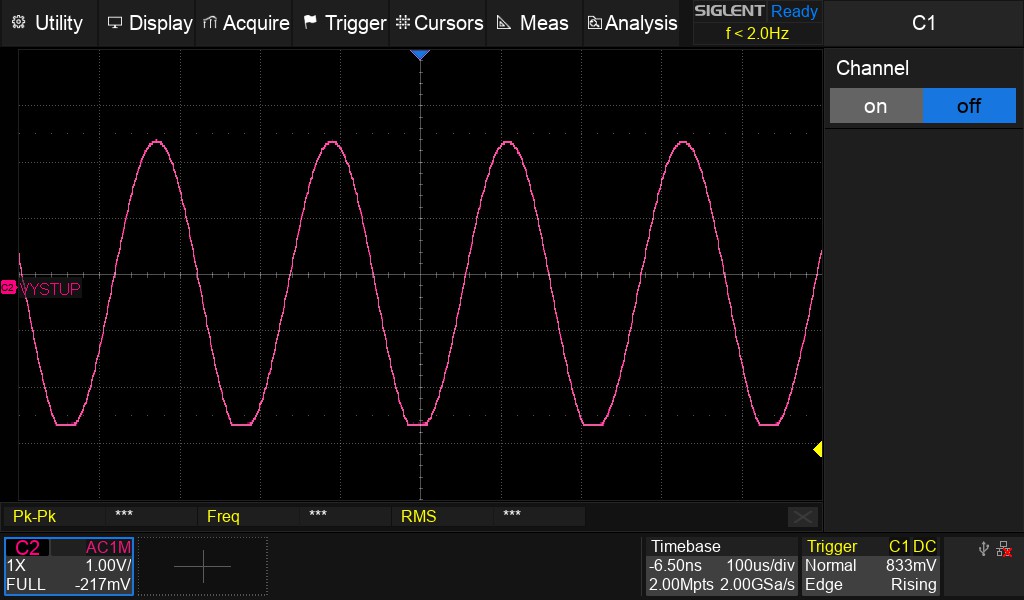Open the Analysis menu
This screenshot has height=600, width=1024.
pyautogui.click(x=632, y=22)
